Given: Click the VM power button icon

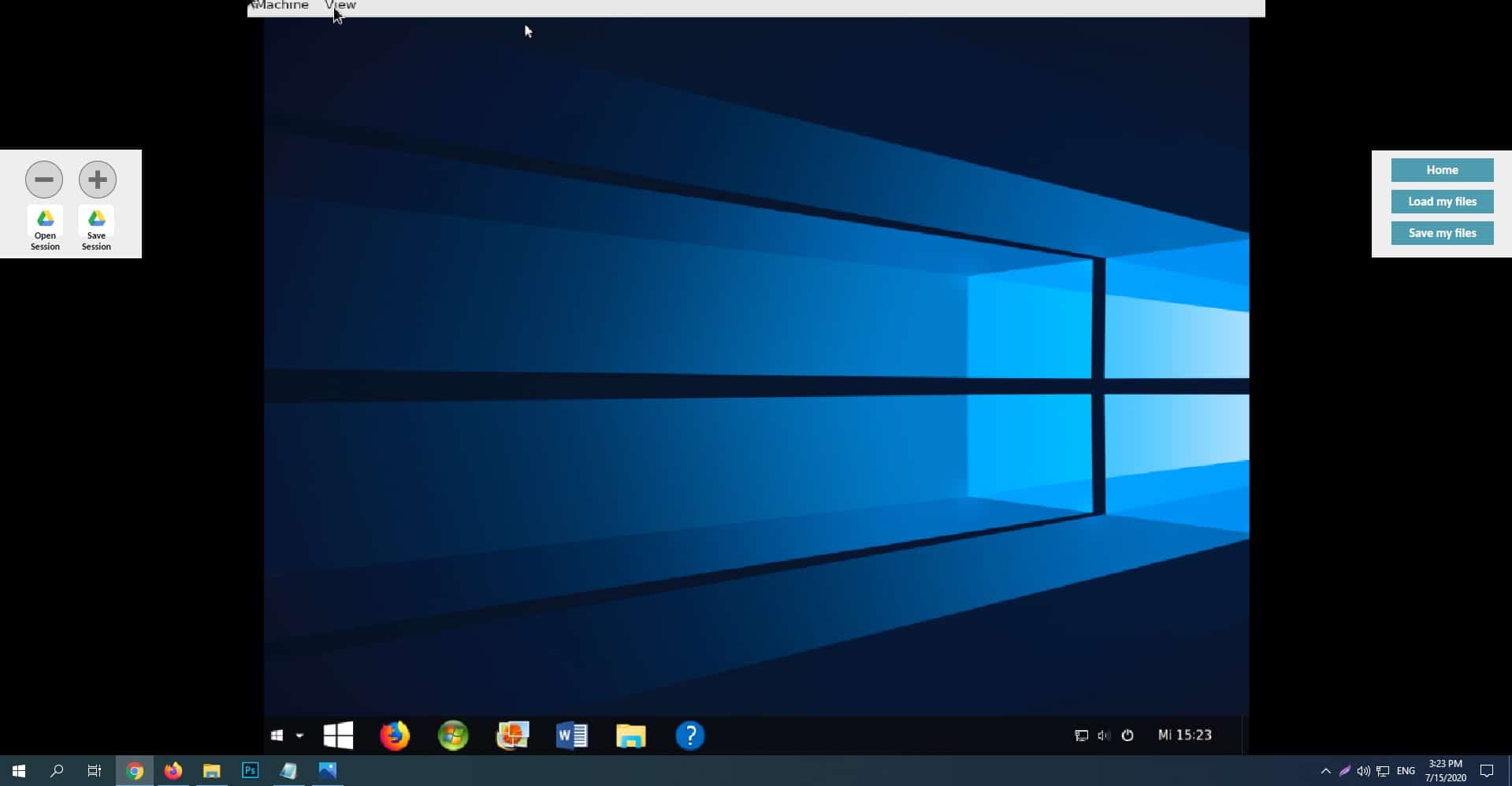Looking at the screenshot, I should click(1127, 736).
